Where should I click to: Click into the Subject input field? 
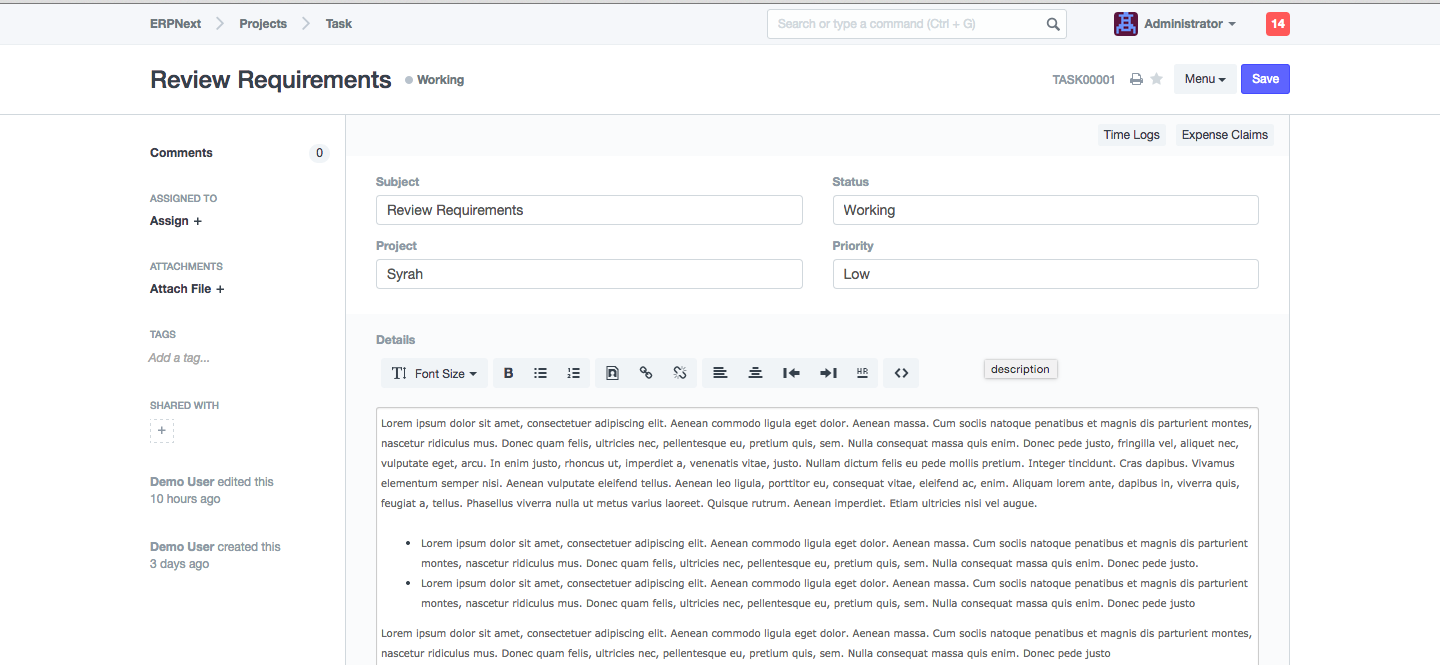tap(589, 210)
